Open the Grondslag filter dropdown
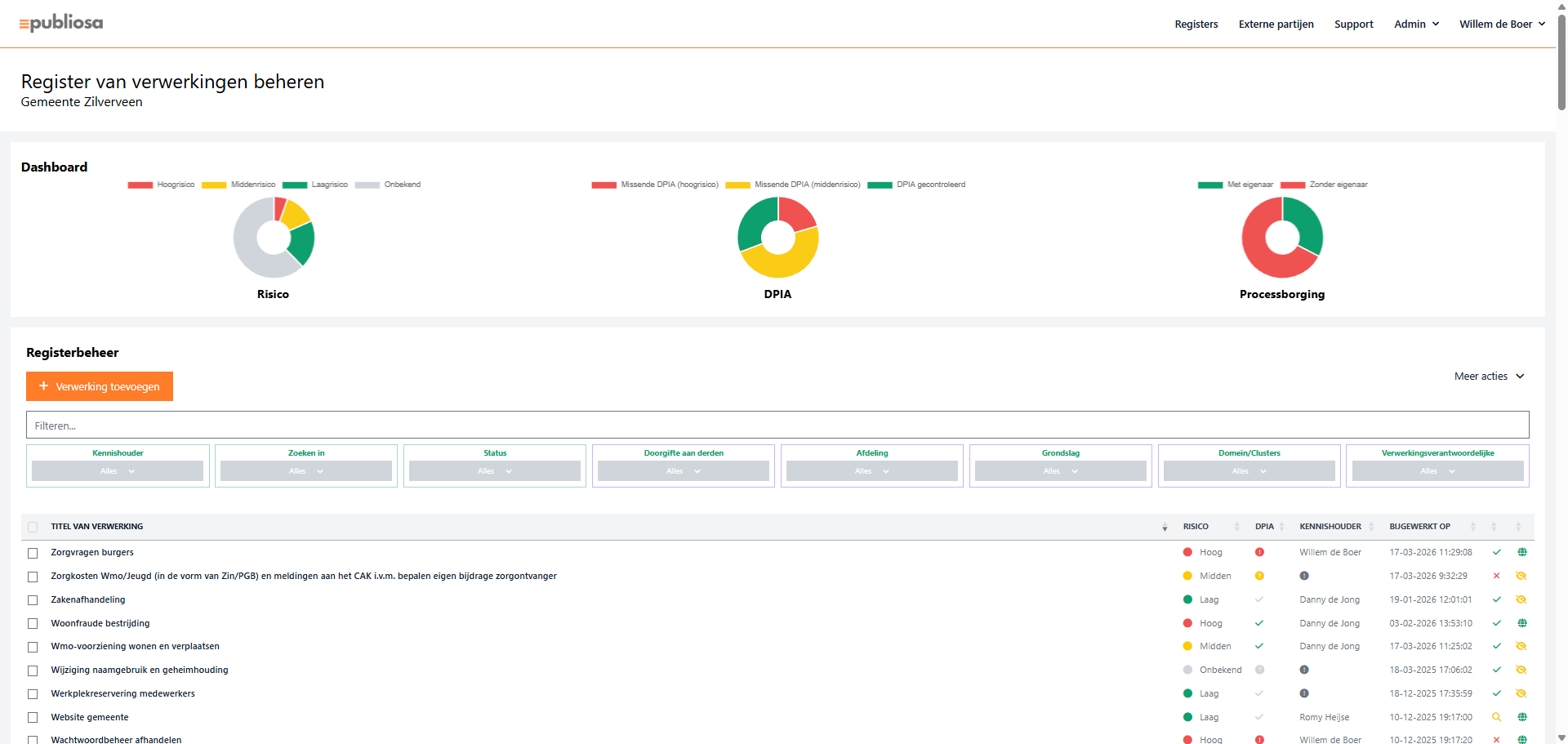 click(1059, 471)
